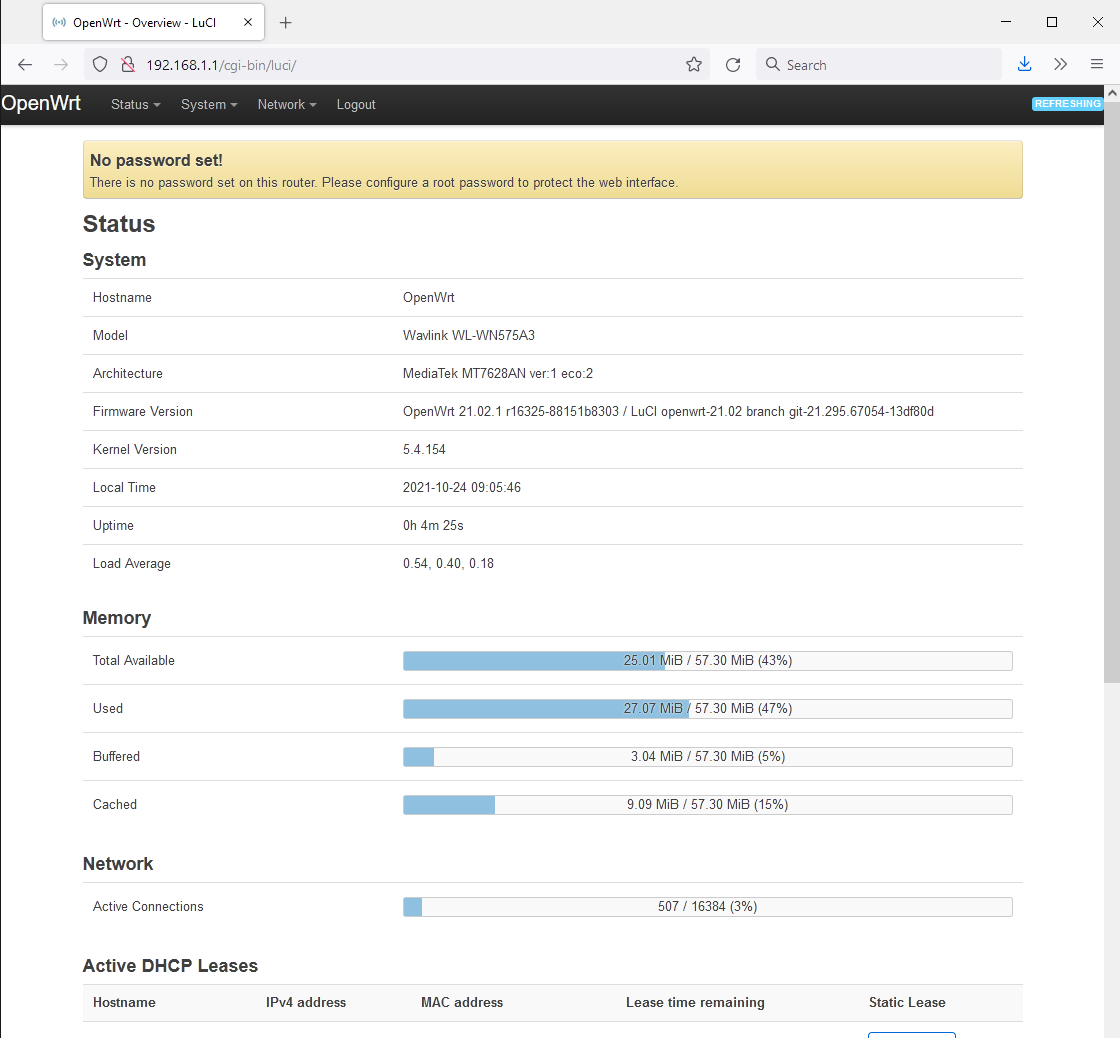The width and height of the screenshot is (1120, 1038).
Task: Click the Cached memory progress bar
Action: pos(707,804)
